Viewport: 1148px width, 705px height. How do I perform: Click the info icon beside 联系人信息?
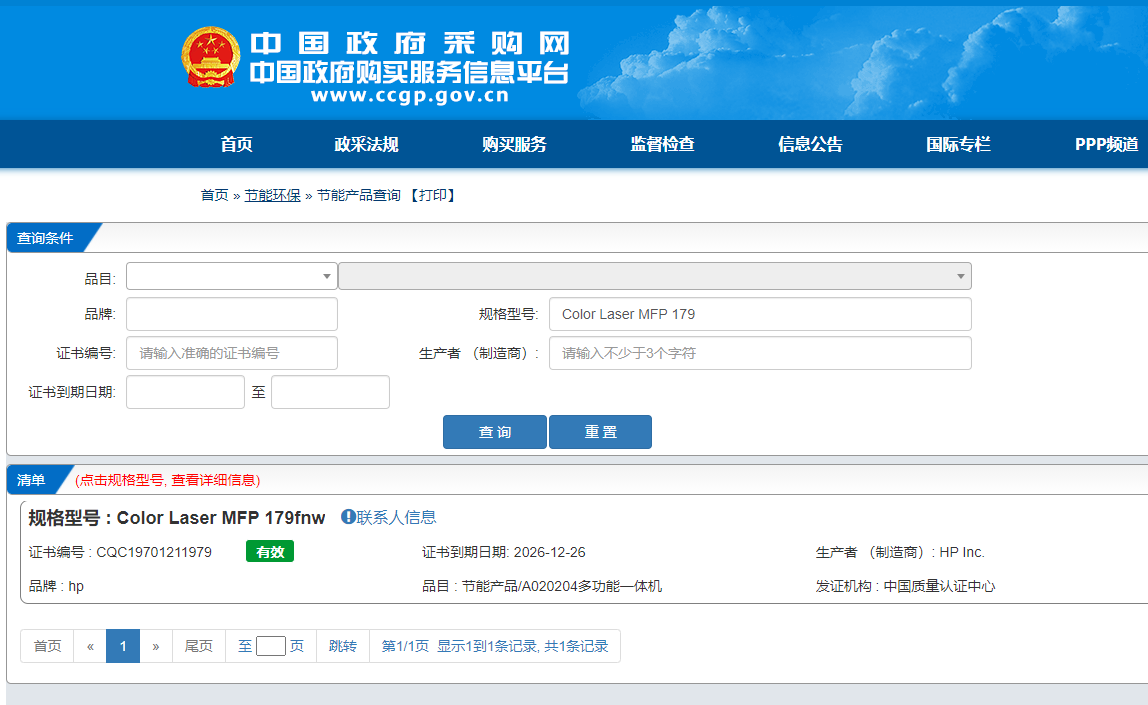348,517
